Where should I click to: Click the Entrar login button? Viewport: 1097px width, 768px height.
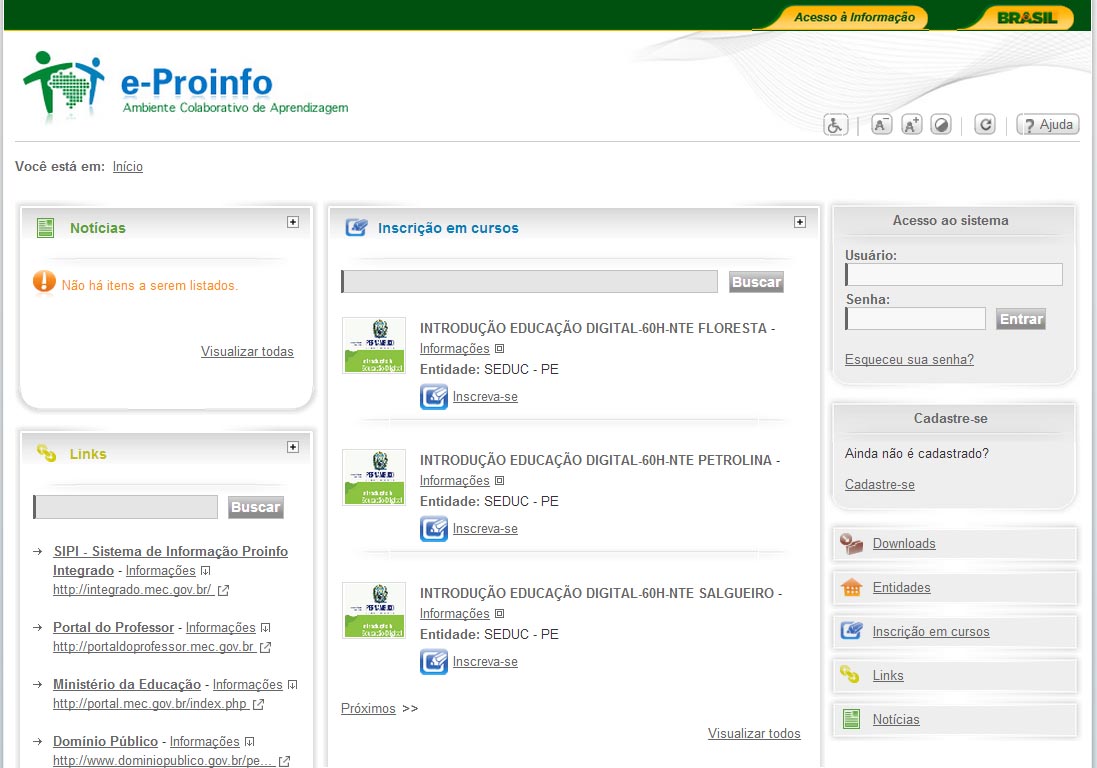point(1021,319)
